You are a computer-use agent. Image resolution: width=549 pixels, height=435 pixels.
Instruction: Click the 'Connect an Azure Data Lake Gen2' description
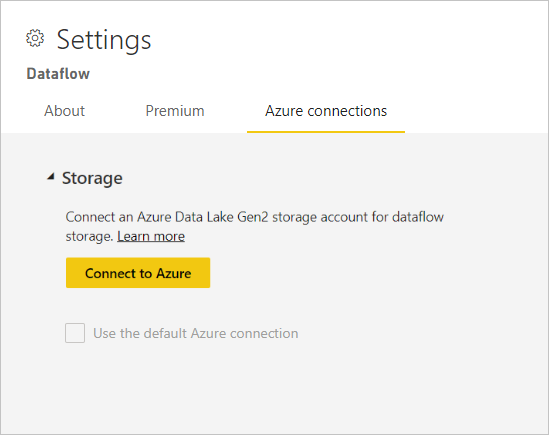[255, 227]
